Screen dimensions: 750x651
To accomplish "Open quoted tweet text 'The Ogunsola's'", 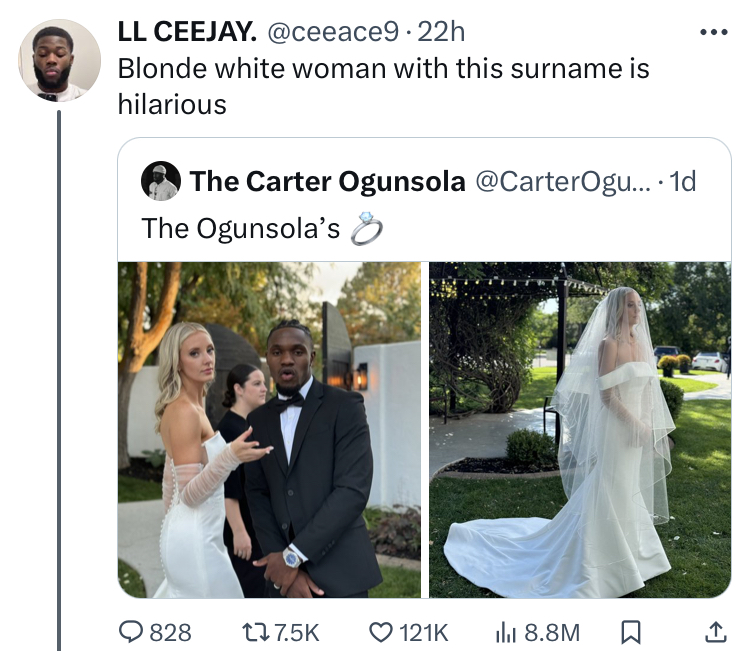I will point(241,228).
